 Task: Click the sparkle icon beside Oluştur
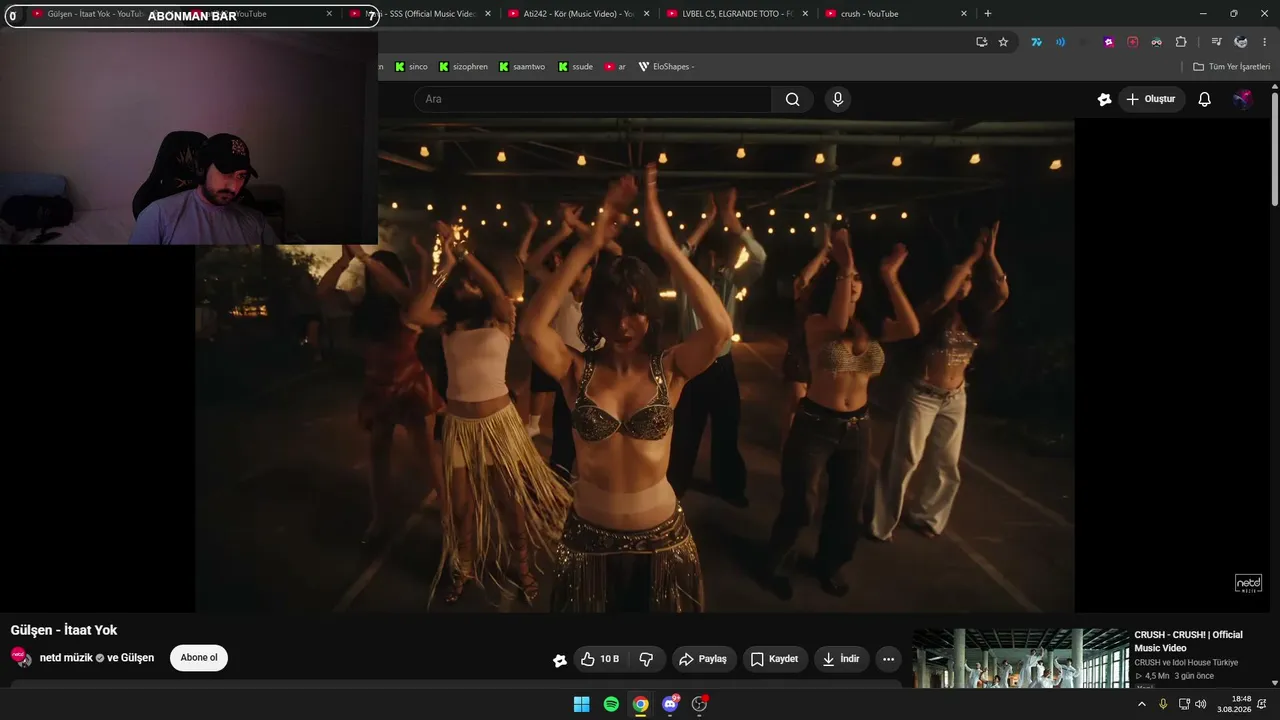[x=1104, y=99]
